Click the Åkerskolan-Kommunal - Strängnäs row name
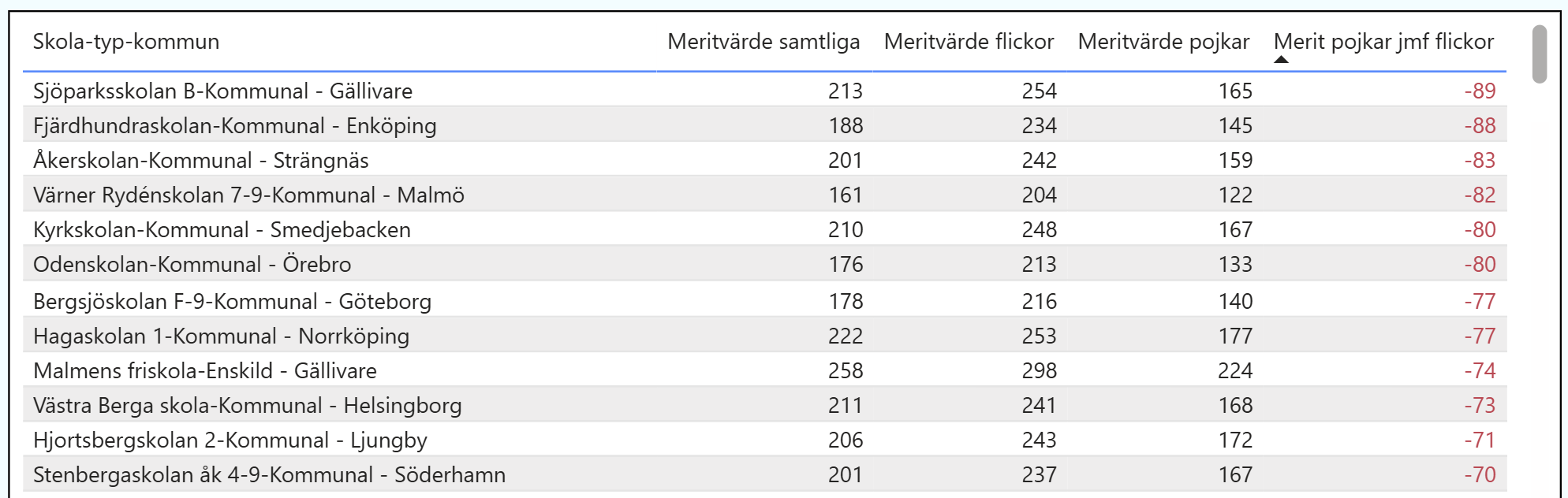The image size is (1568, 498). [x=200, y=161]
